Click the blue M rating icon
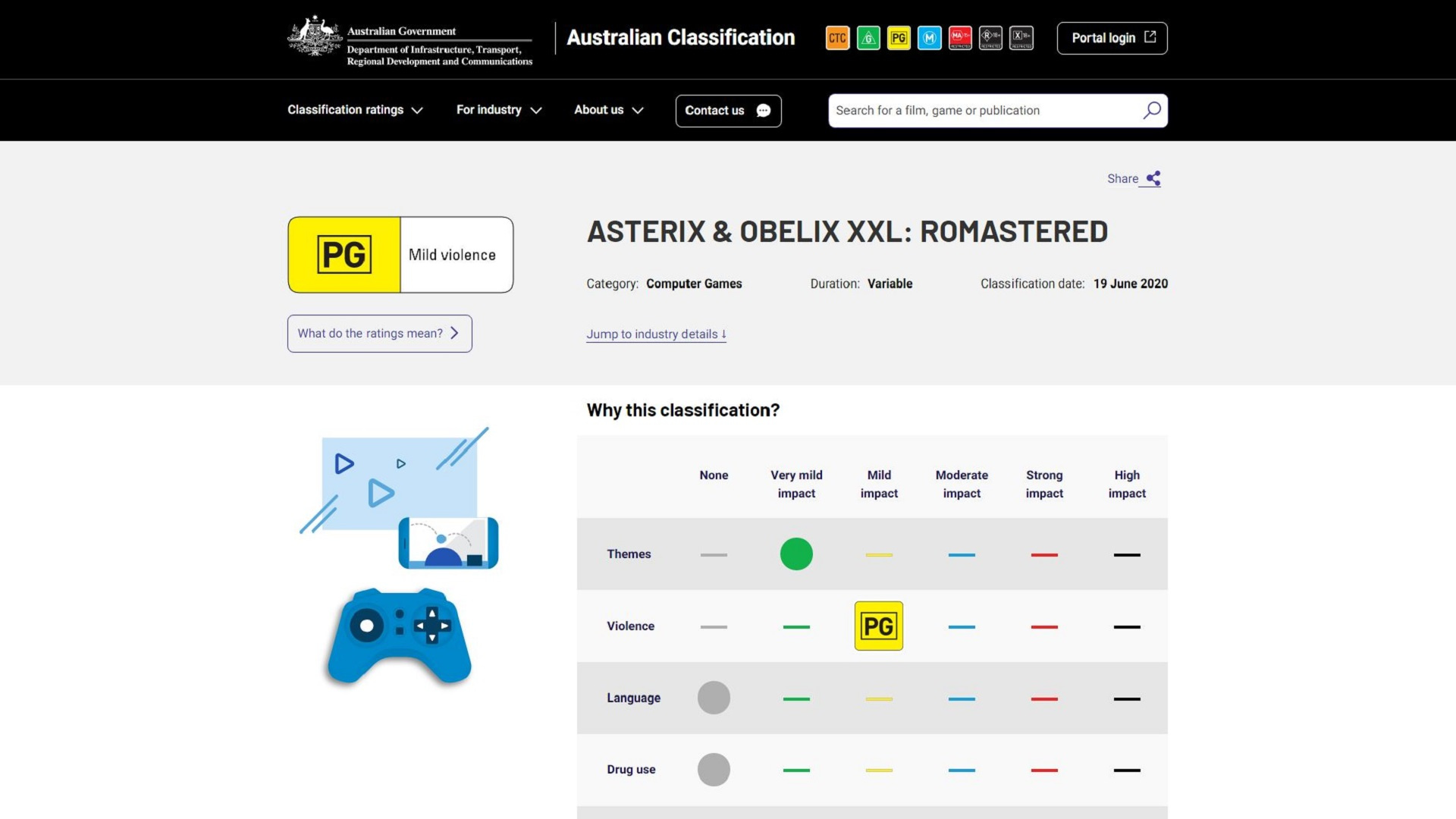The height and width of the screenshot is (819, 1456). coord(929,38)
